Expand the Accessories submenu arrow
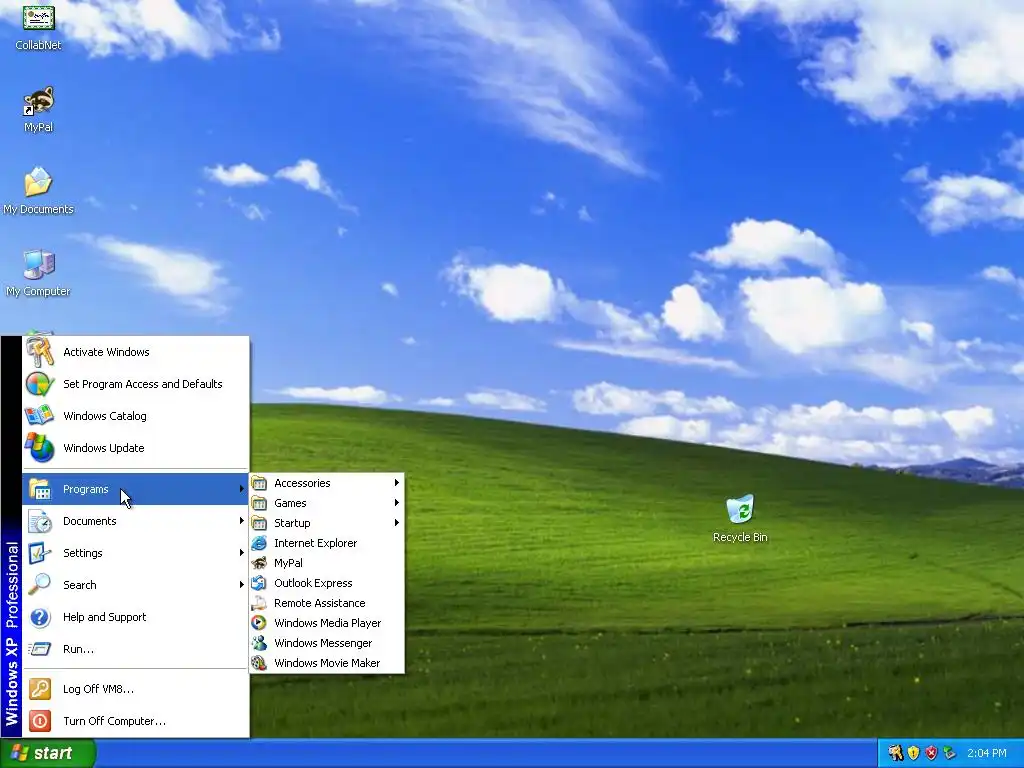Image resolution: width=1024 pixels, height=768 pixels. 396,483
